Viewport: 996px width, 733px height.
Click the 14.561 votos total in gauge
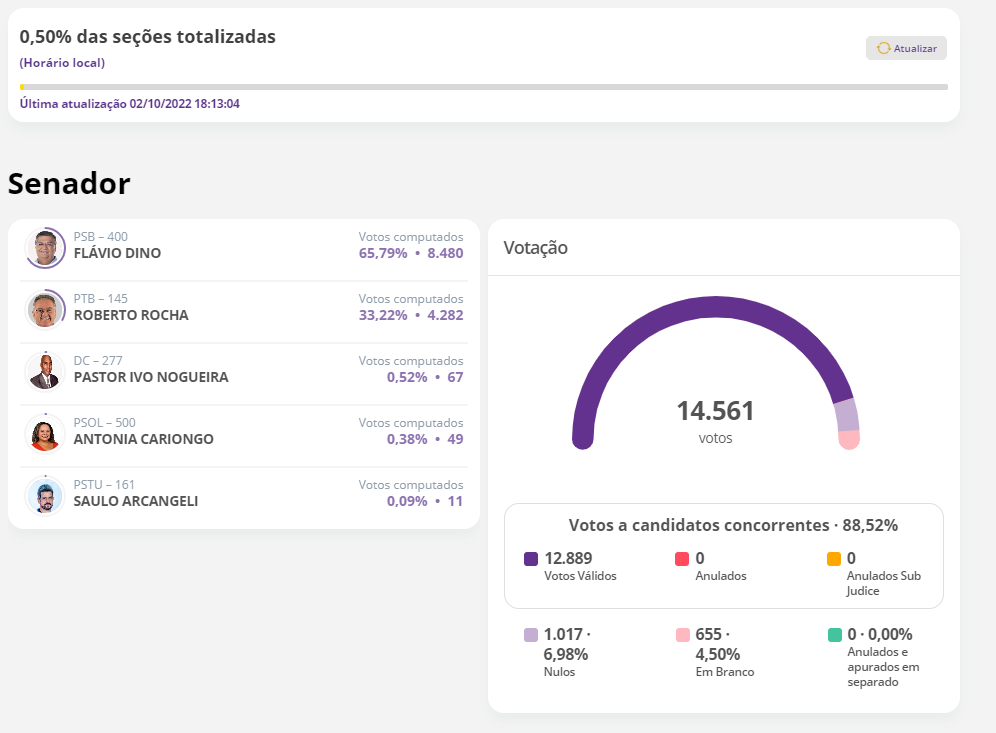click(715, 411)
